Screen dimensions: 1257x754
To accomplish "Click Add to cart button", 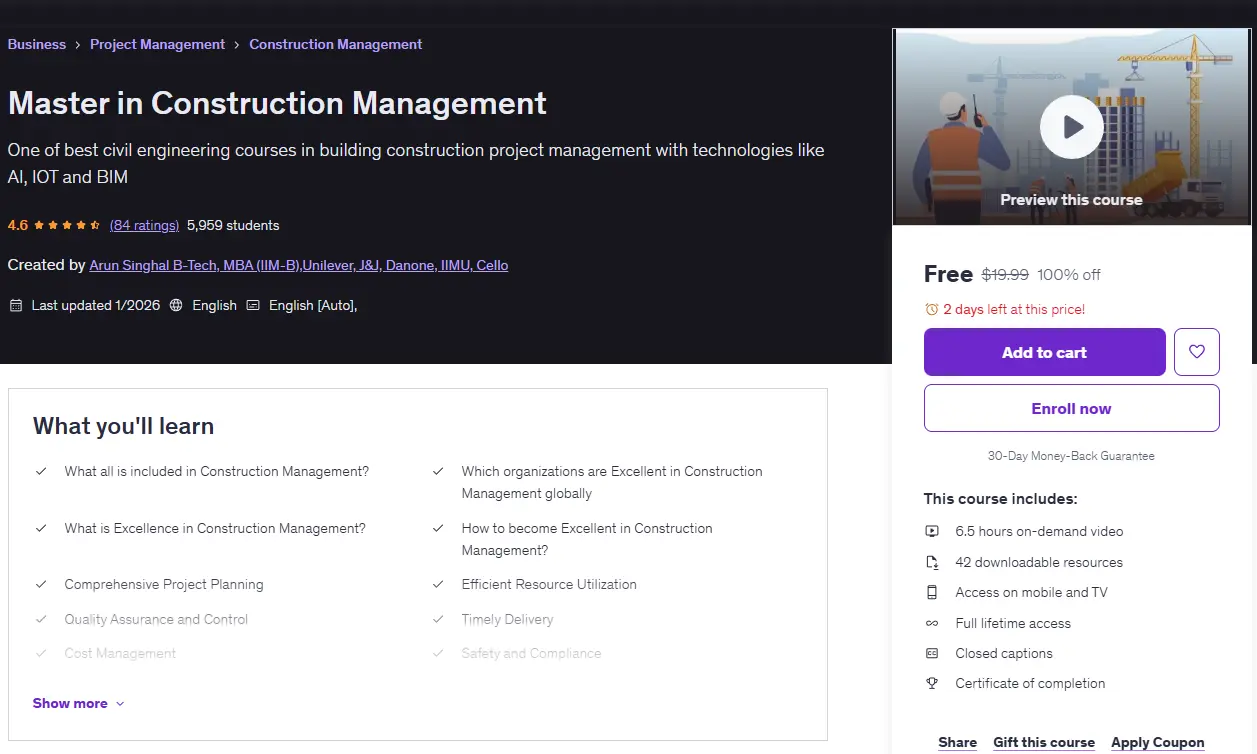I will click(1044, 352).
